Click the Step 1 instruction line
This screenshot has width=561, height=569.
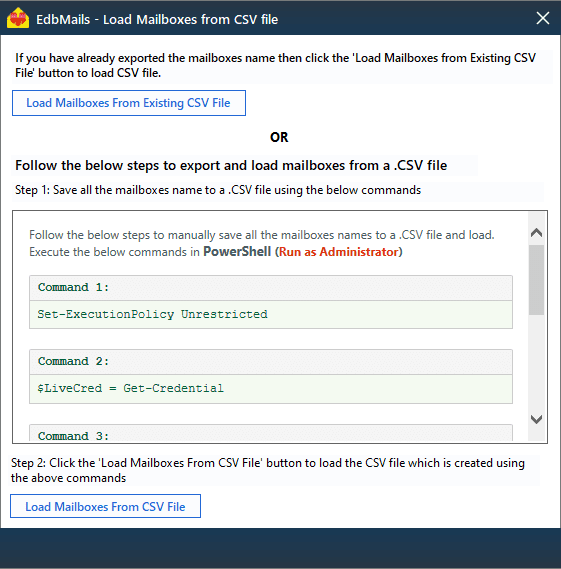[218, 190]
